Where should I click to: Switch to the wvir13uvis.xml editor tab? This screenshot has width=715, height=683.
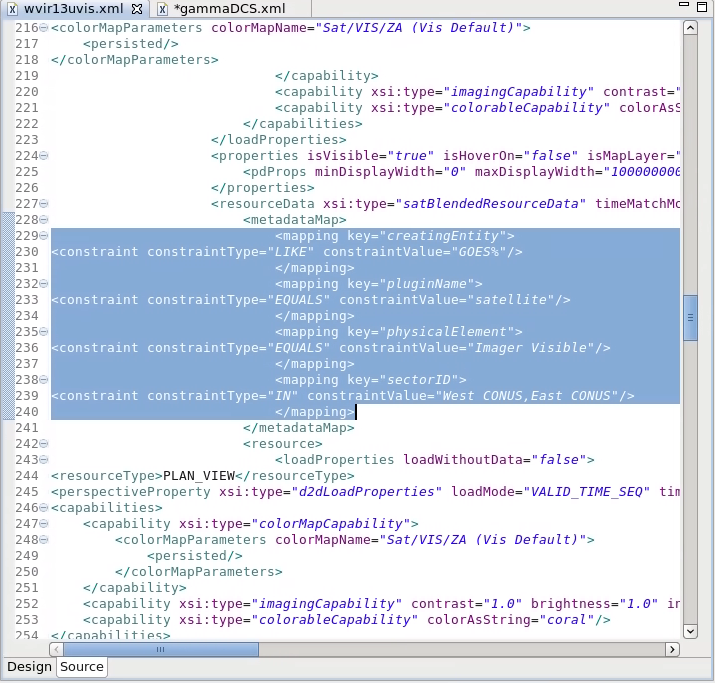point(74,9)
